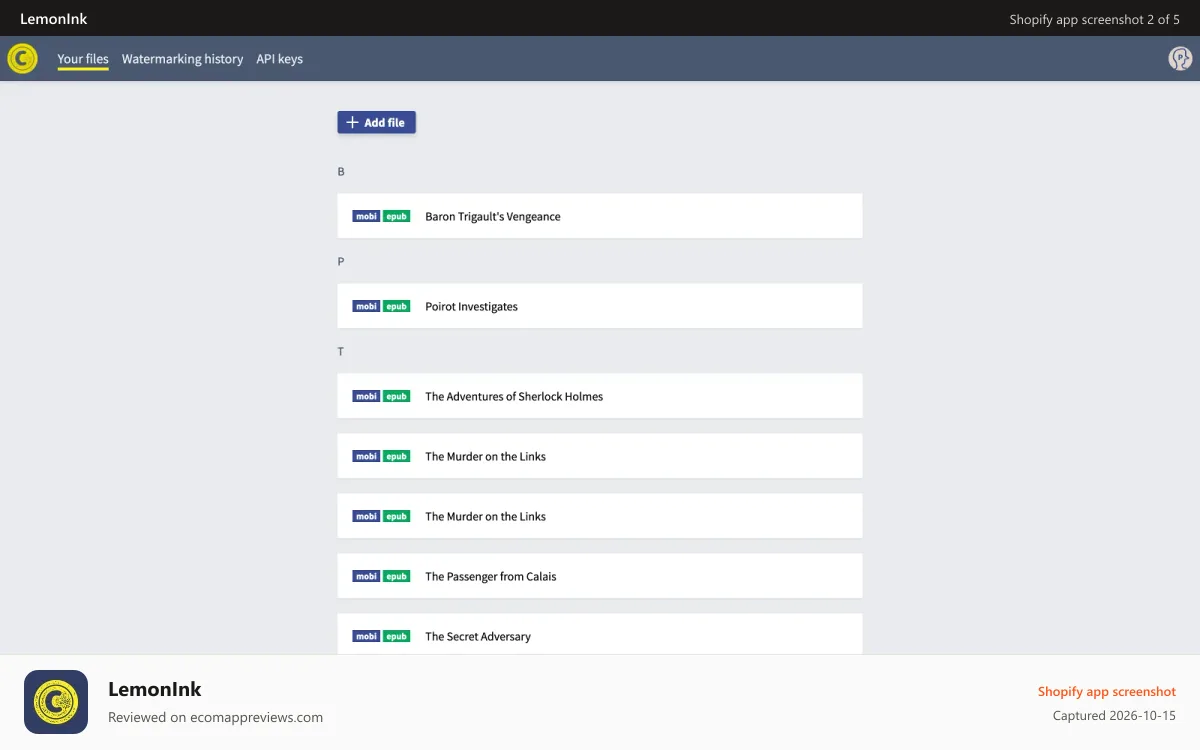Open Baron Trigault's Vengeance file

tap(600, 216)
